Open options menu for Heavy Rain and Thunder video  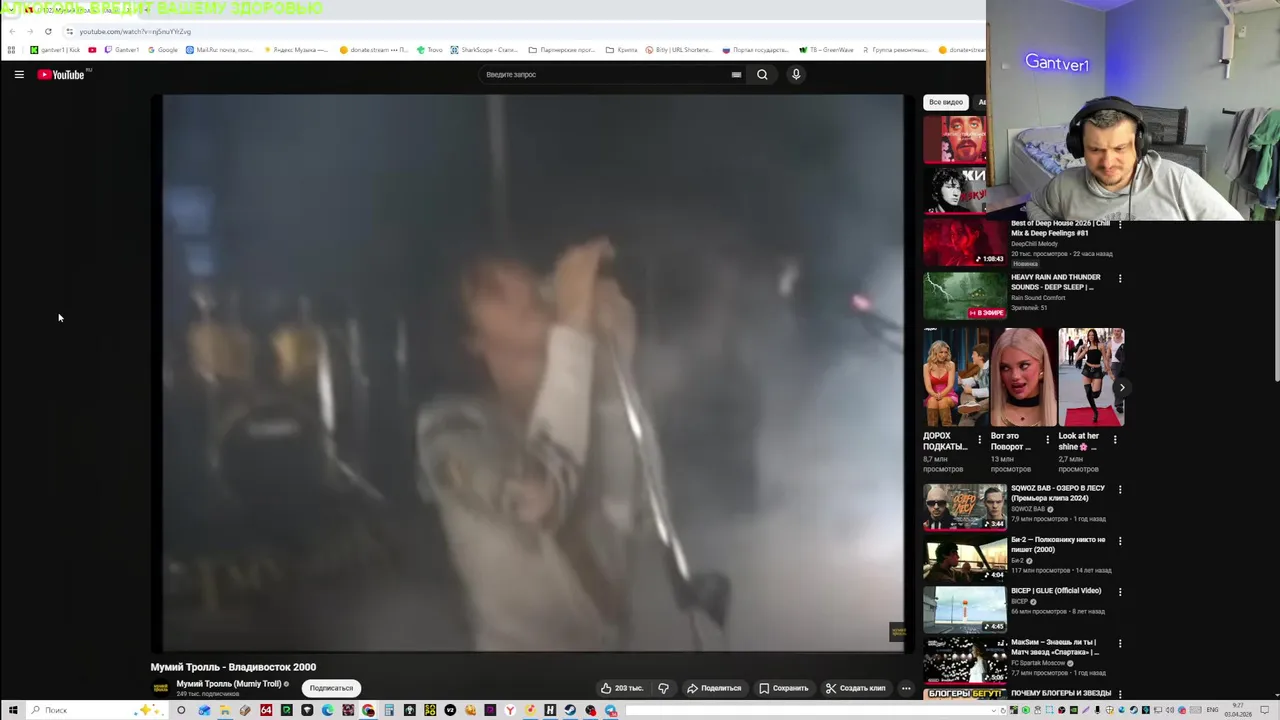1120,278
